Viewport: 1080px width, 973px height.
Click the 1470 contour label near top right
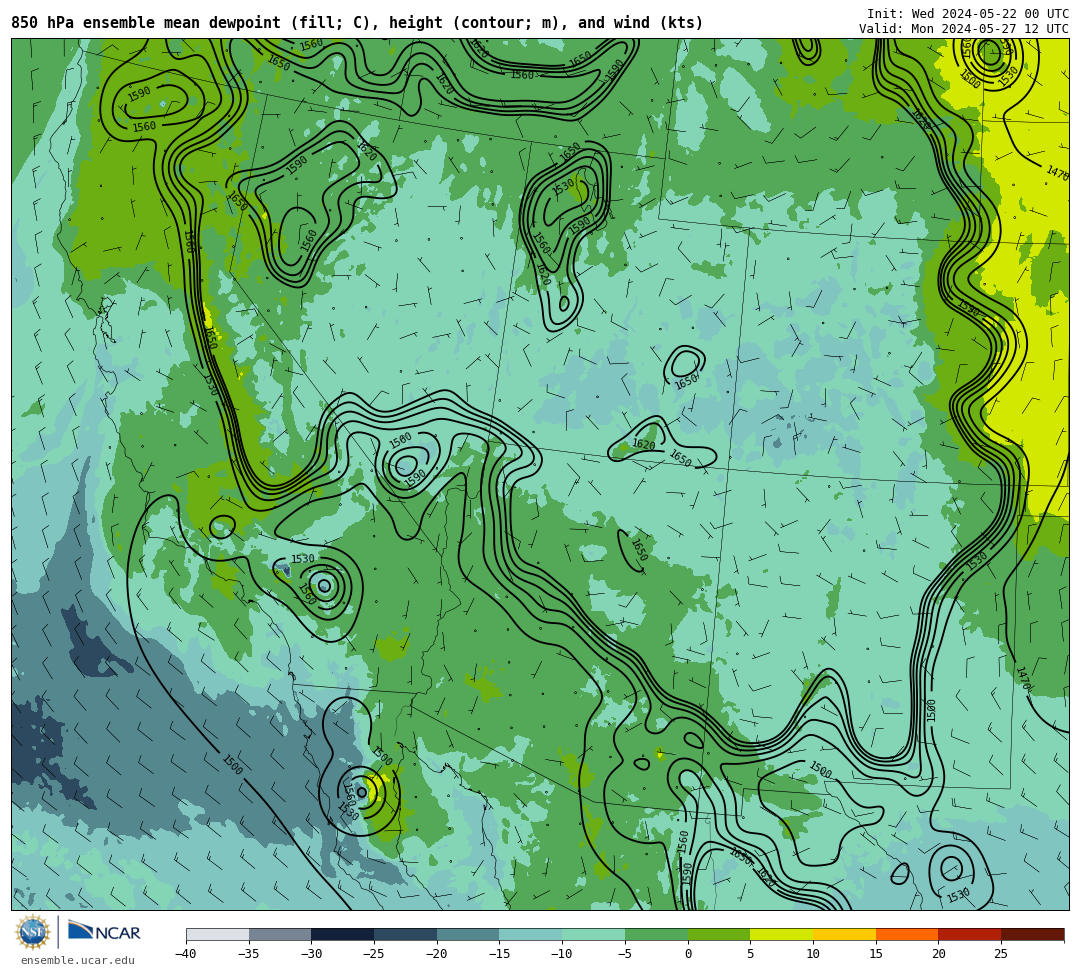pyautogui.click(x=1057, y=173)
